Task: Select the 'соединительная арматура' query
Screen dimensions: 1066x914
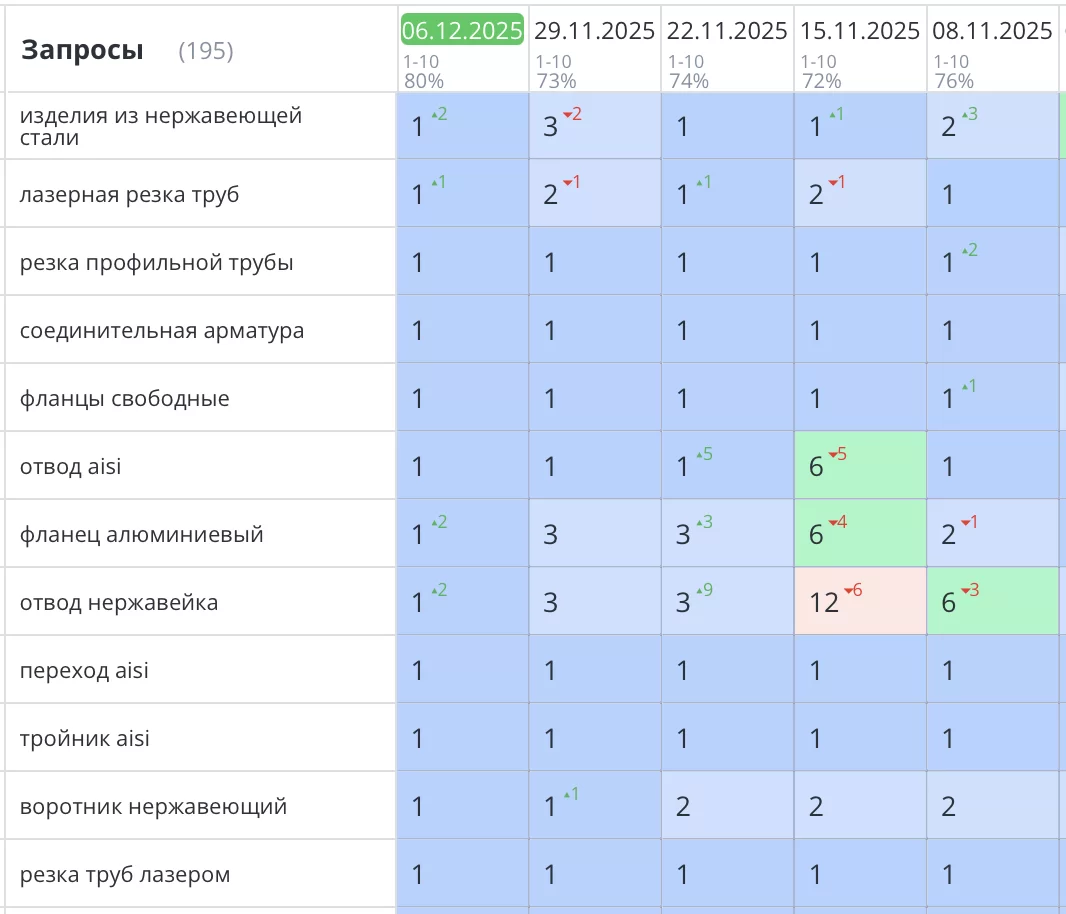Action: coord(162,331)
